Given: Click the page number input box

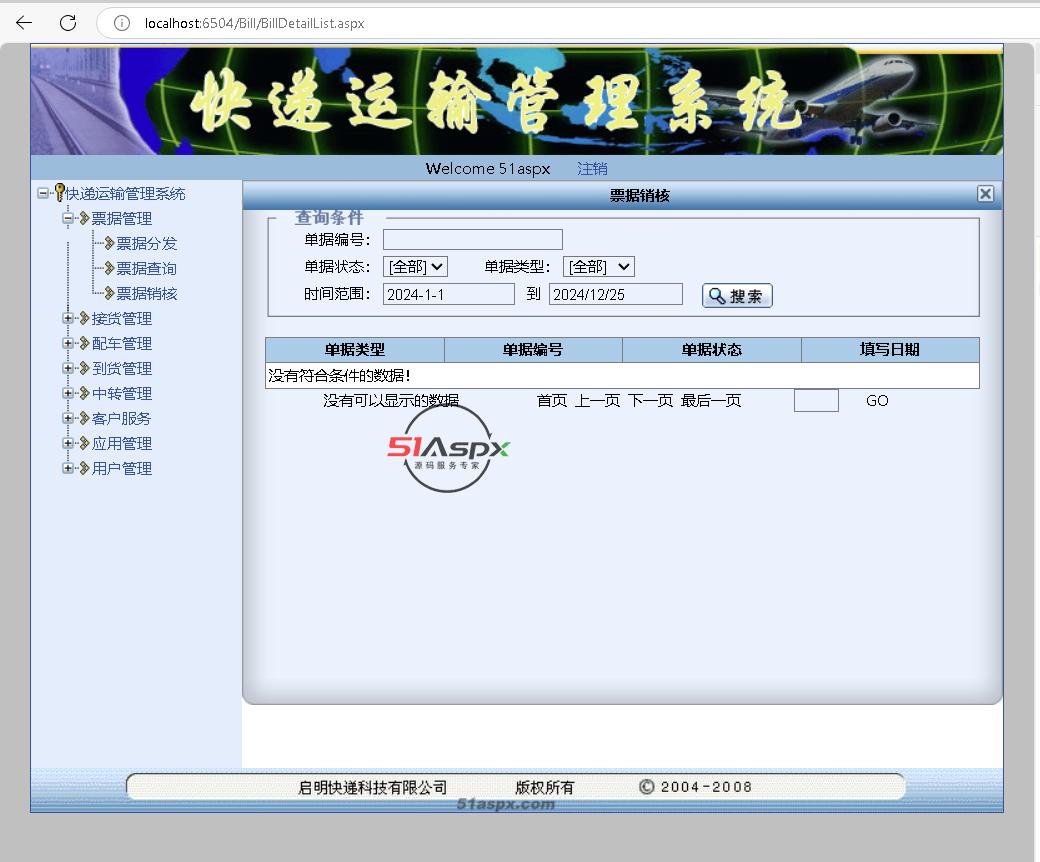Looking at the screenshot, I should click(816, 400).
